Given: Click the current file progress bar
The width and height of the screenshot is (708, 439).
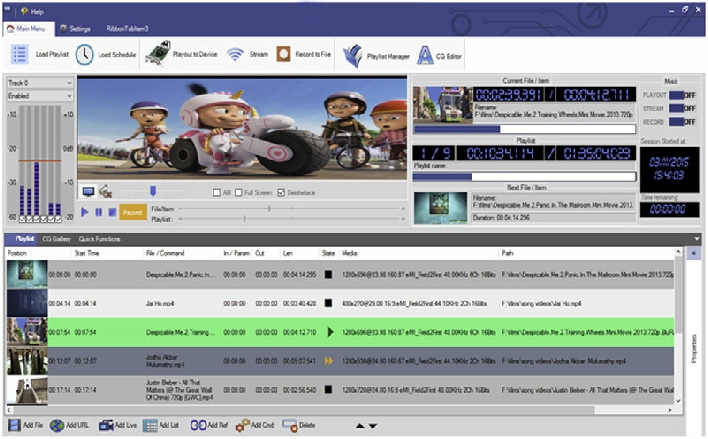Looking at the screenshot, I should 524,129.
